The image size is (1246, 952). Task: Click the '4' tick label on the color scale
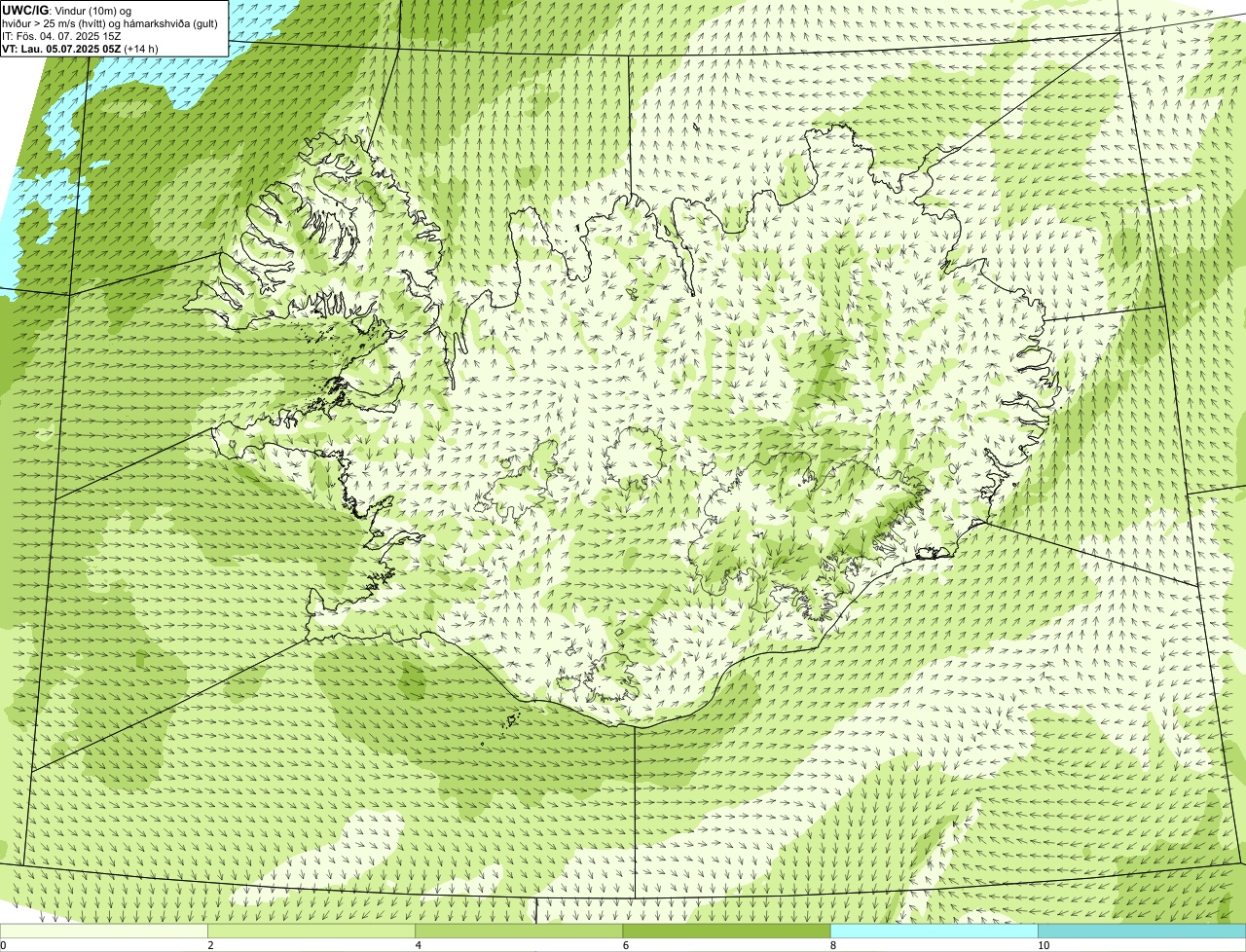(418, 945)
